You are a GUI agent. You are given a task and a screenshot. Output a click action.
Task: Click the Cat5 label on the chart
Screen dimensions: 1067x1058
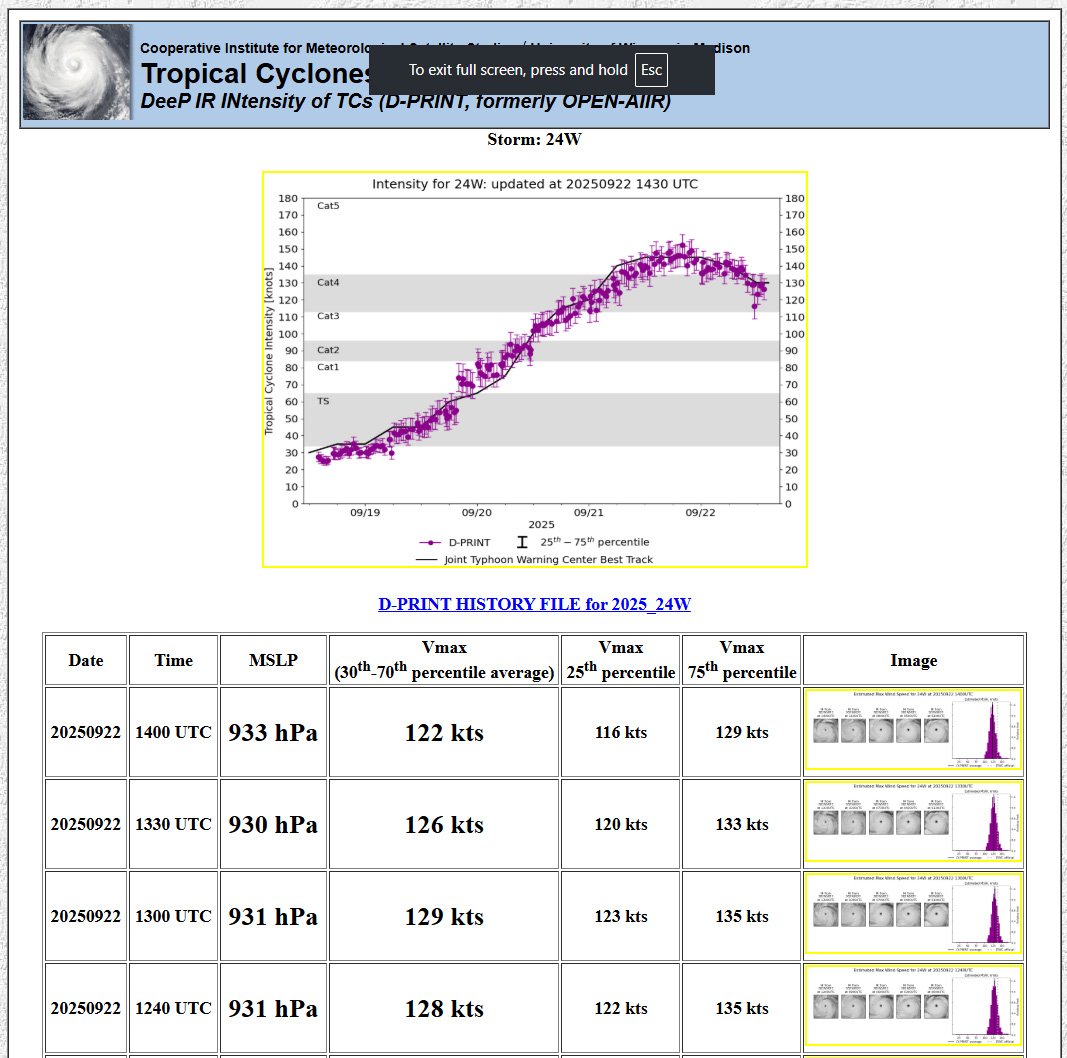[328, 206]
